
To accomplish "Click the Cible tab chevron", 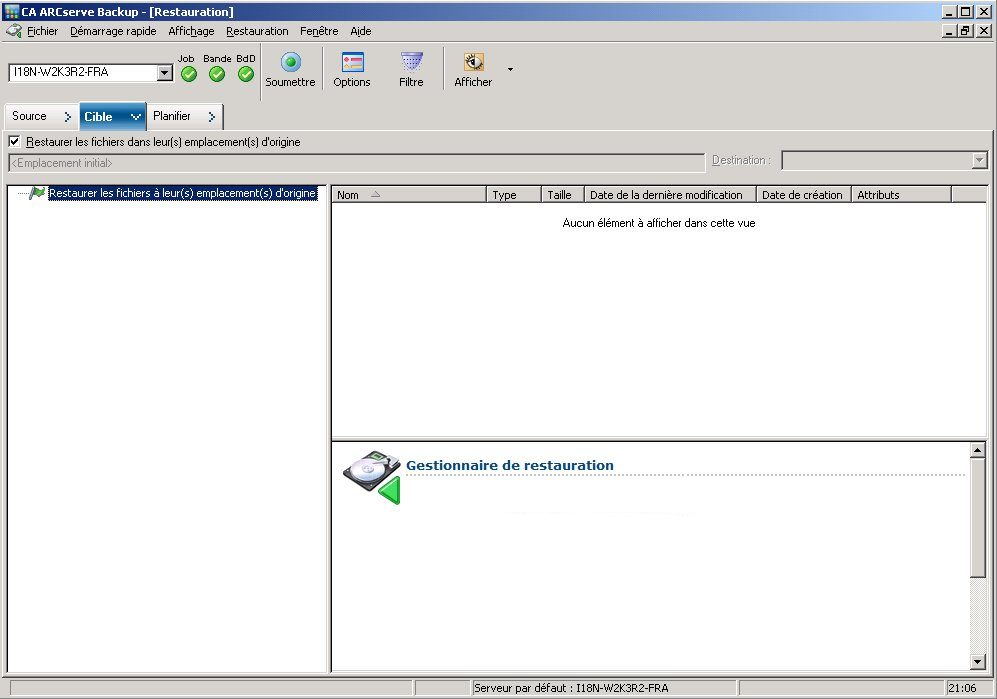I will click(x=134, y=116).
